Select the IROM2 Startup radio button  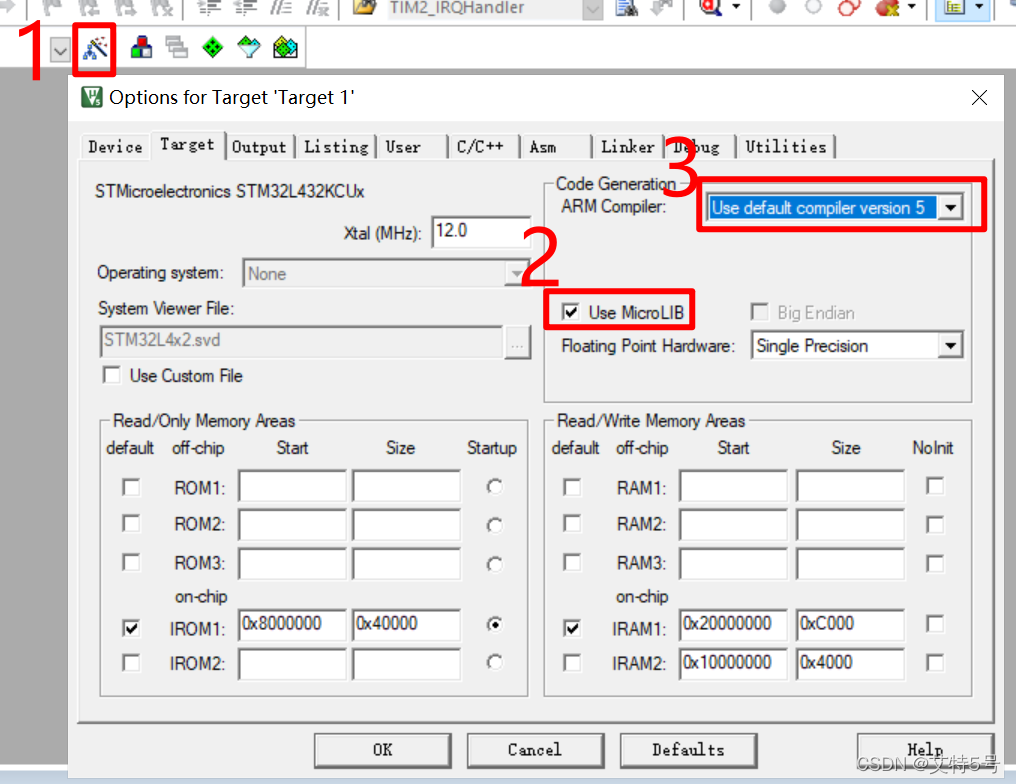pos(494,662)
